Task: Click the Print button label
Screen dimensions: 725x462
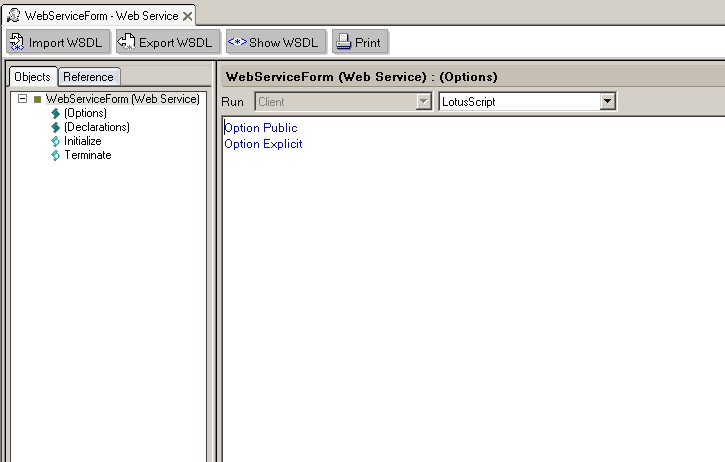Action: coord(368,43)
